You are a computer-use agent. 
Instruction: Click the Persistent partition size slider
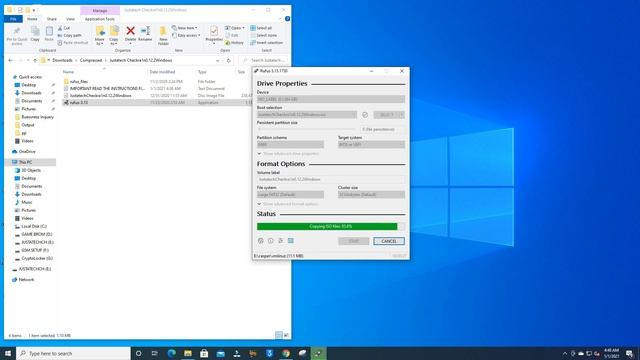tap(306, 129)
